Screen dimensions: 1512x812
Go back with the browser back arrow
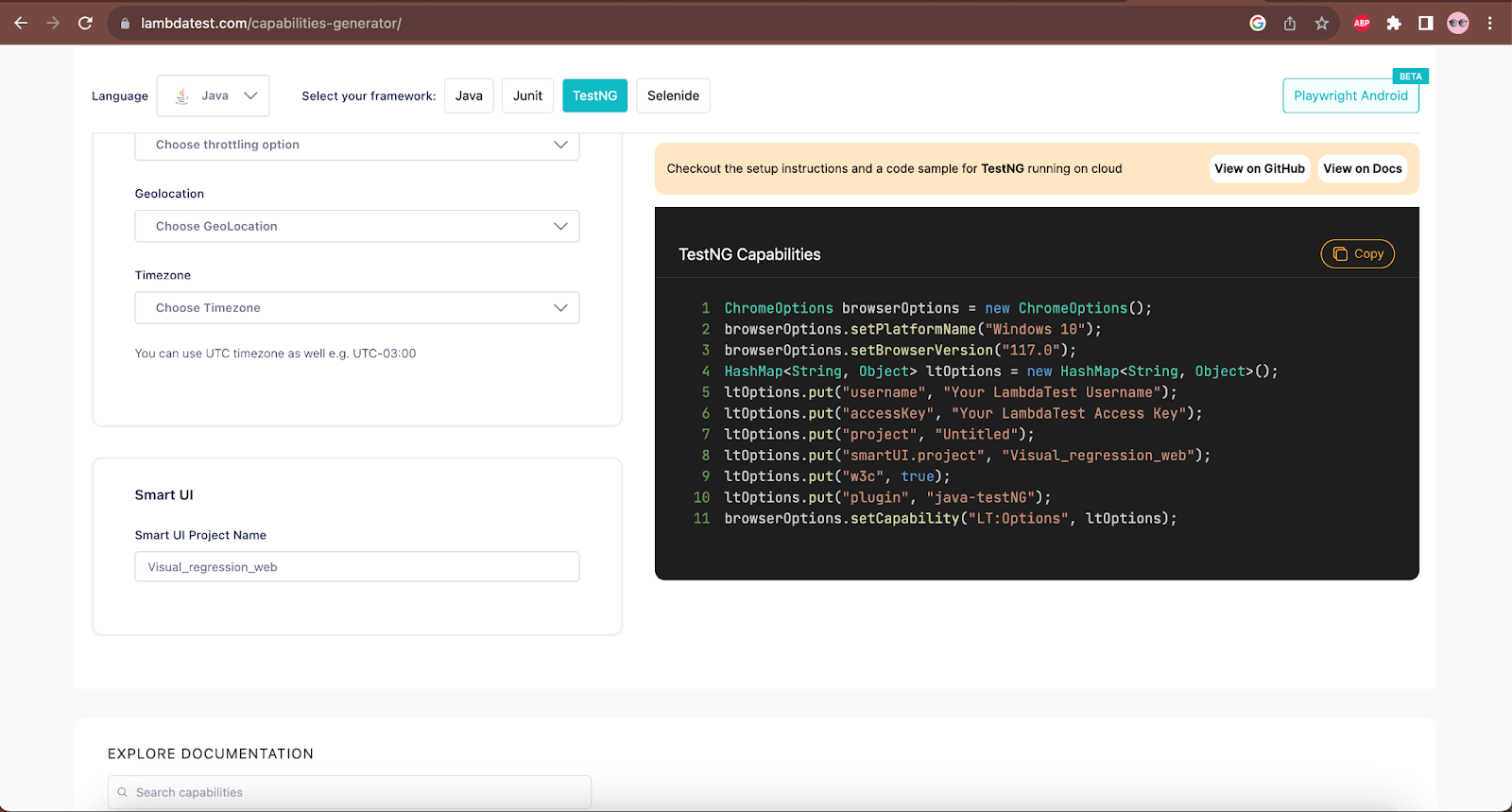pos(21,23)
